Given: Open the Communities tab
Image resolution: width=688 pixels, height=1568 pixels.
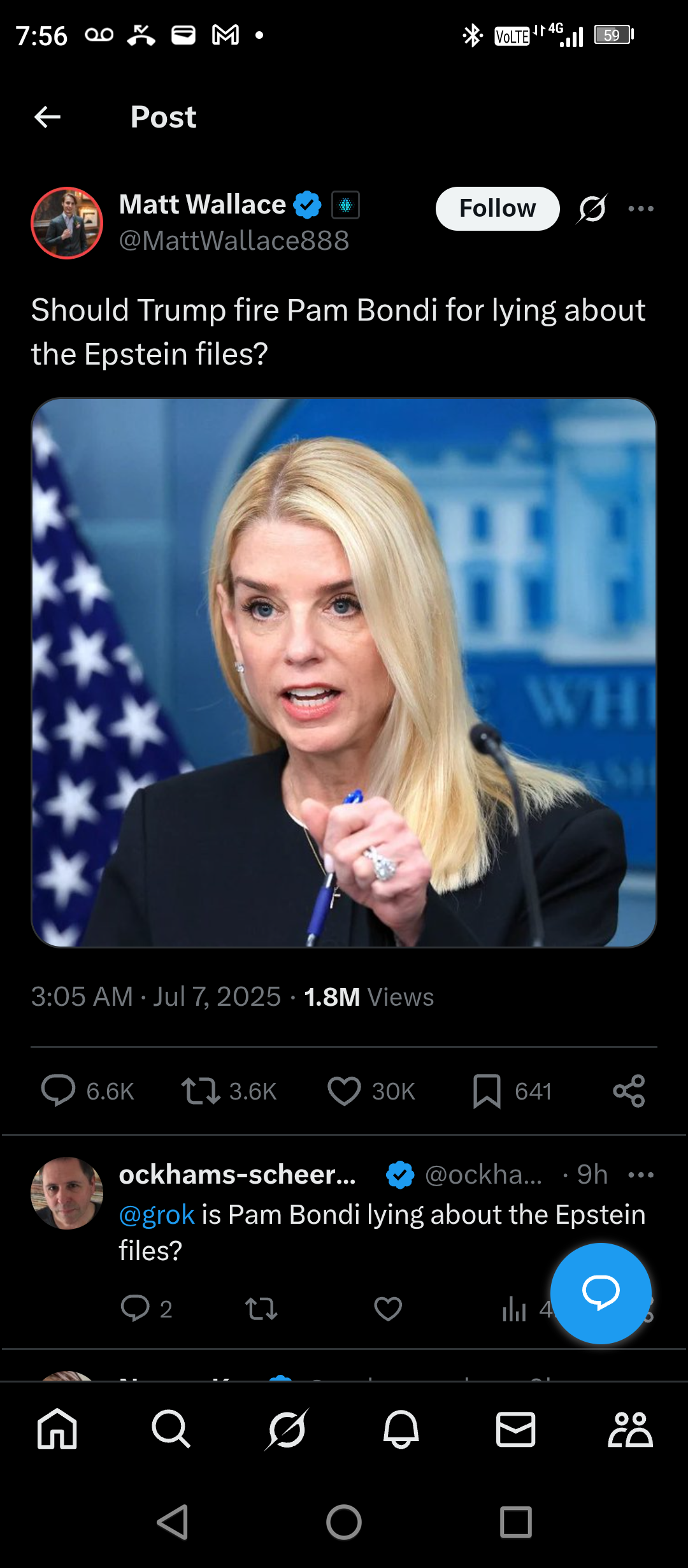Looking at the screenshot, I should coord(630,1429).
